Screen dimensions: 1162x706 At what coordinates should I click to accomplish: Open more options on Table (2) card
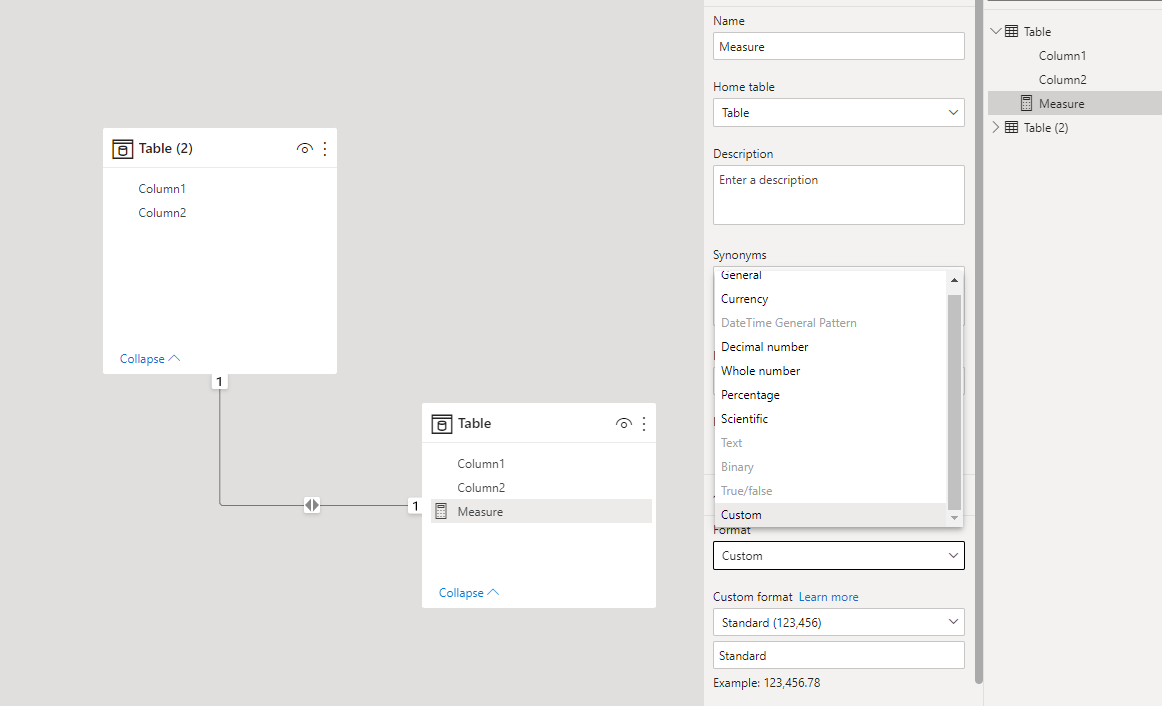point(325,149)
